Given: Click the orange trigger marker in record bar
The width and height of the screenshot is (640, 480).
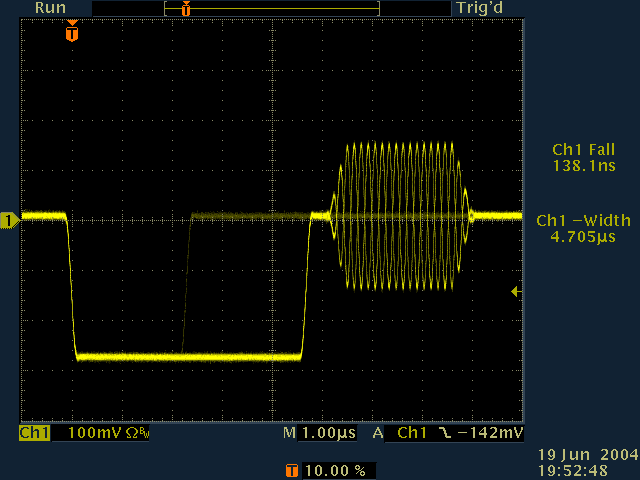Looking at the screenshot, I should (x=185, y=8).
